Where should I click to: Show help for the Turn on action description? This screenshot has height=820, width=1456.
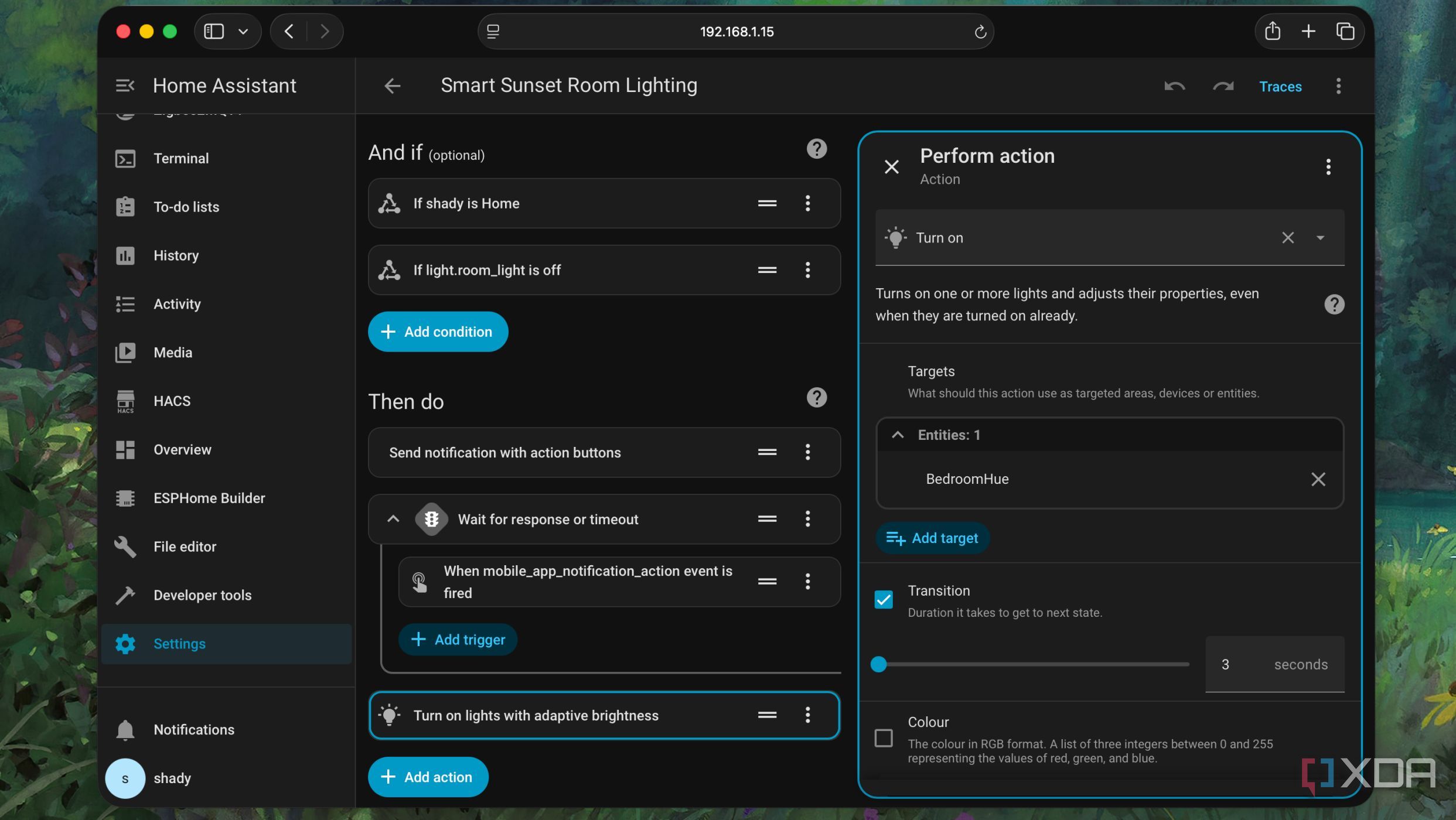pos(1334,305)
